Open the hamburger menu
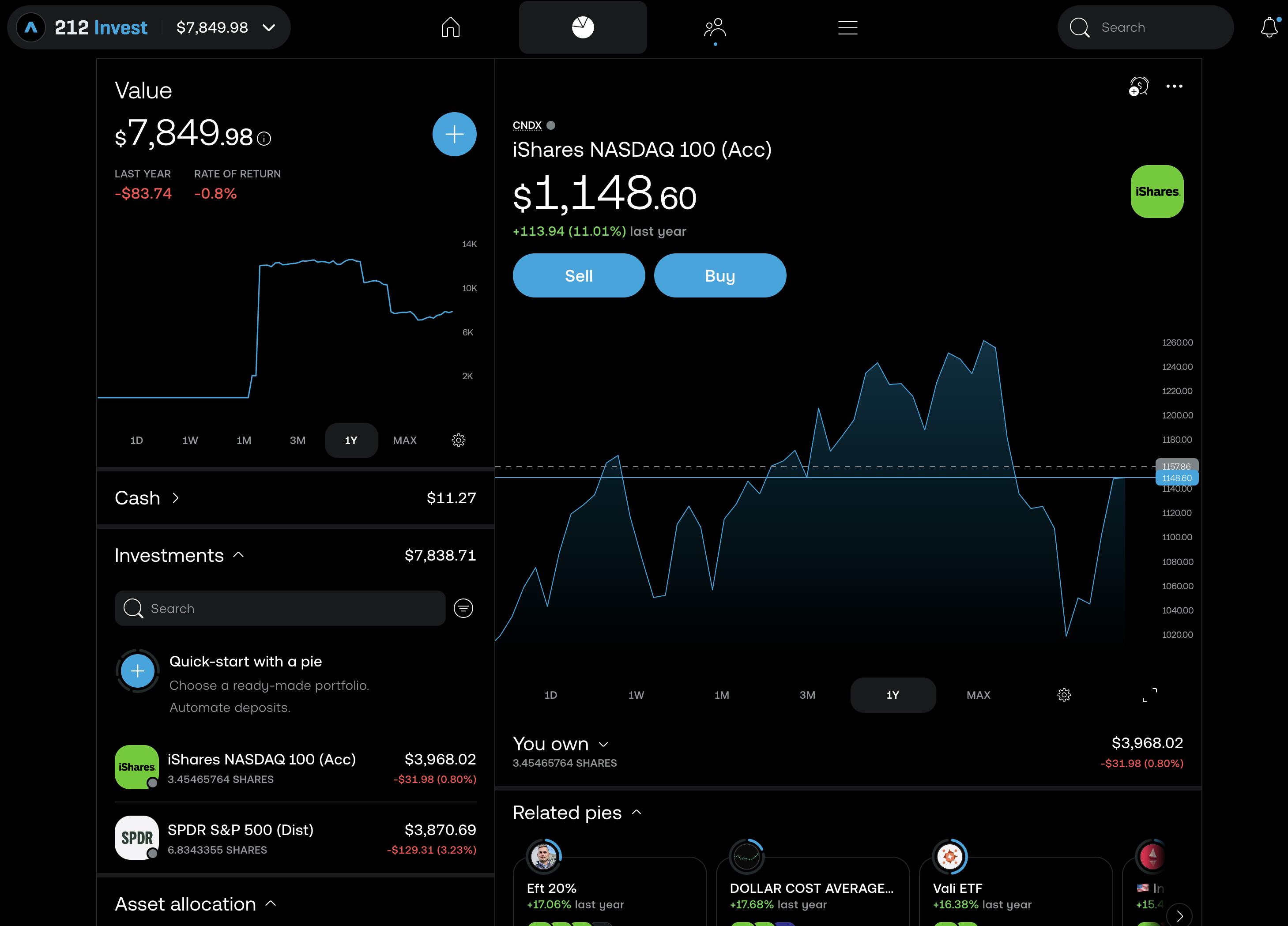1288x926 pixels. click(x=848, y=27)
